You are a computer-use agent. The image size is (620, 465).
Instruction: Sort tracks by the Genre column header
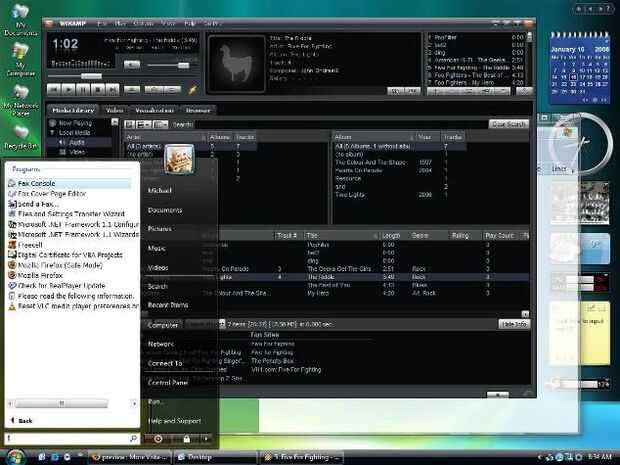pyautogui.click(x=429, y=236)
